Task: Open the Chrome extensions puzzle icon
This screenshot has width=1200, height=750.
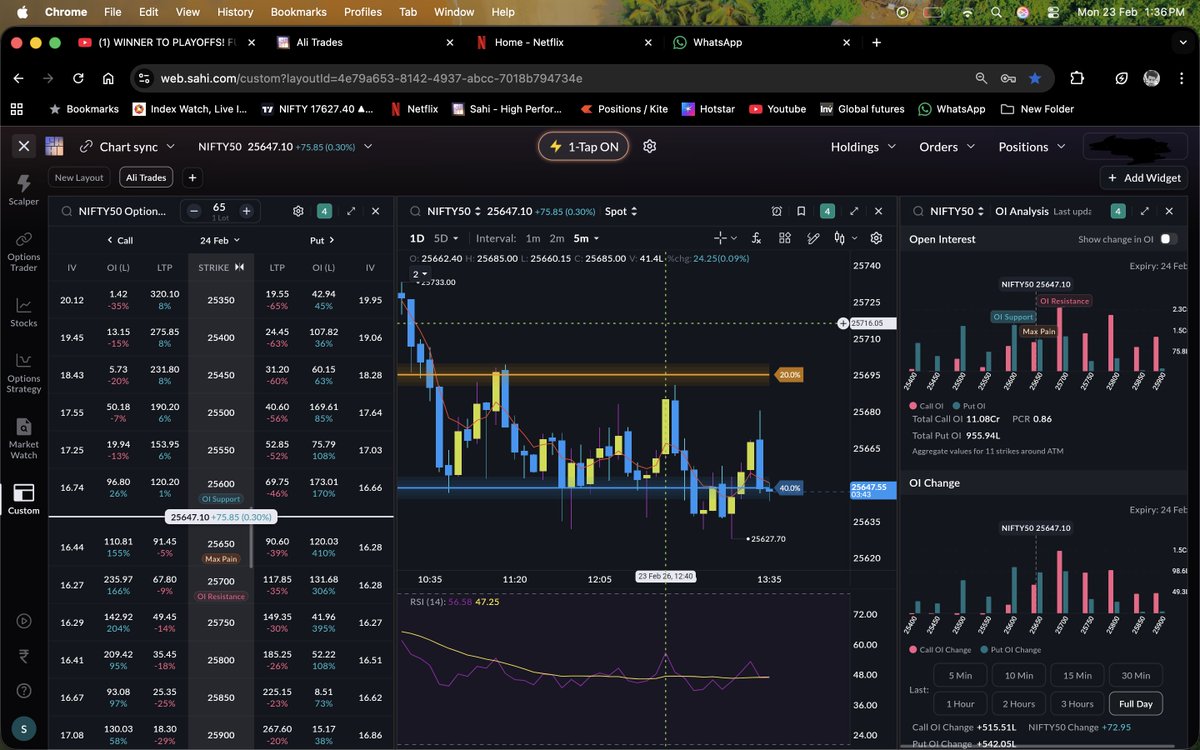Action: point(1077,78)
